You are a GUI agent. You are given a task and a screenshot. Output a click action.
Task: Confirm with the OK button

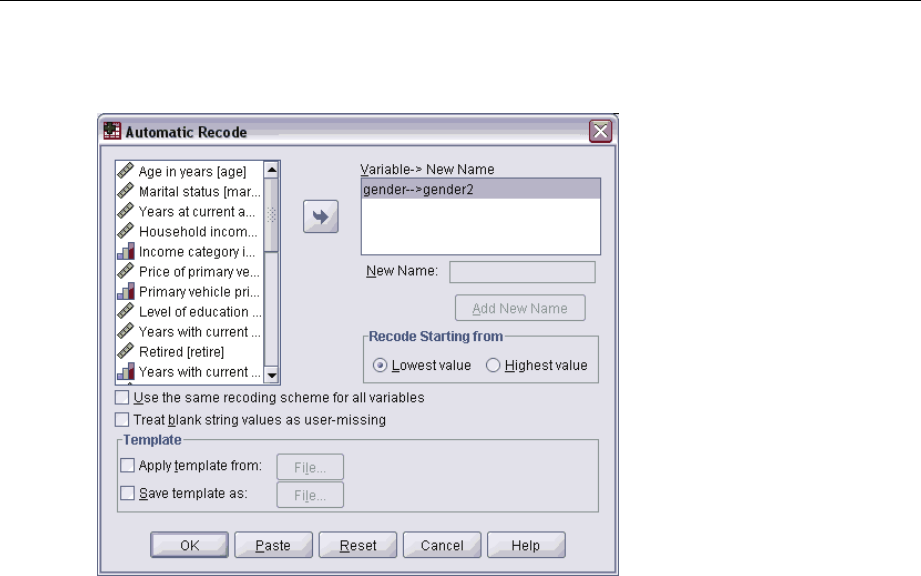189,545
